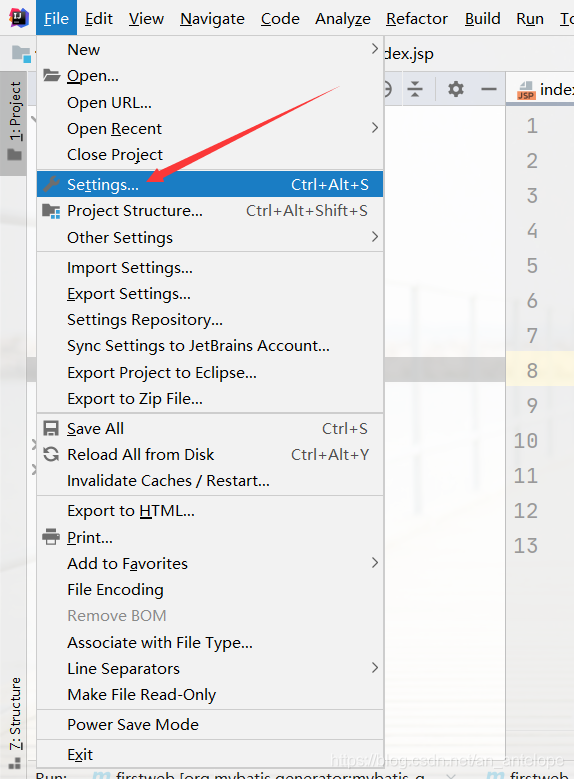Click the Save All floppy disk icon
This screenshot has width=574, height=779.
coord(51,428)
